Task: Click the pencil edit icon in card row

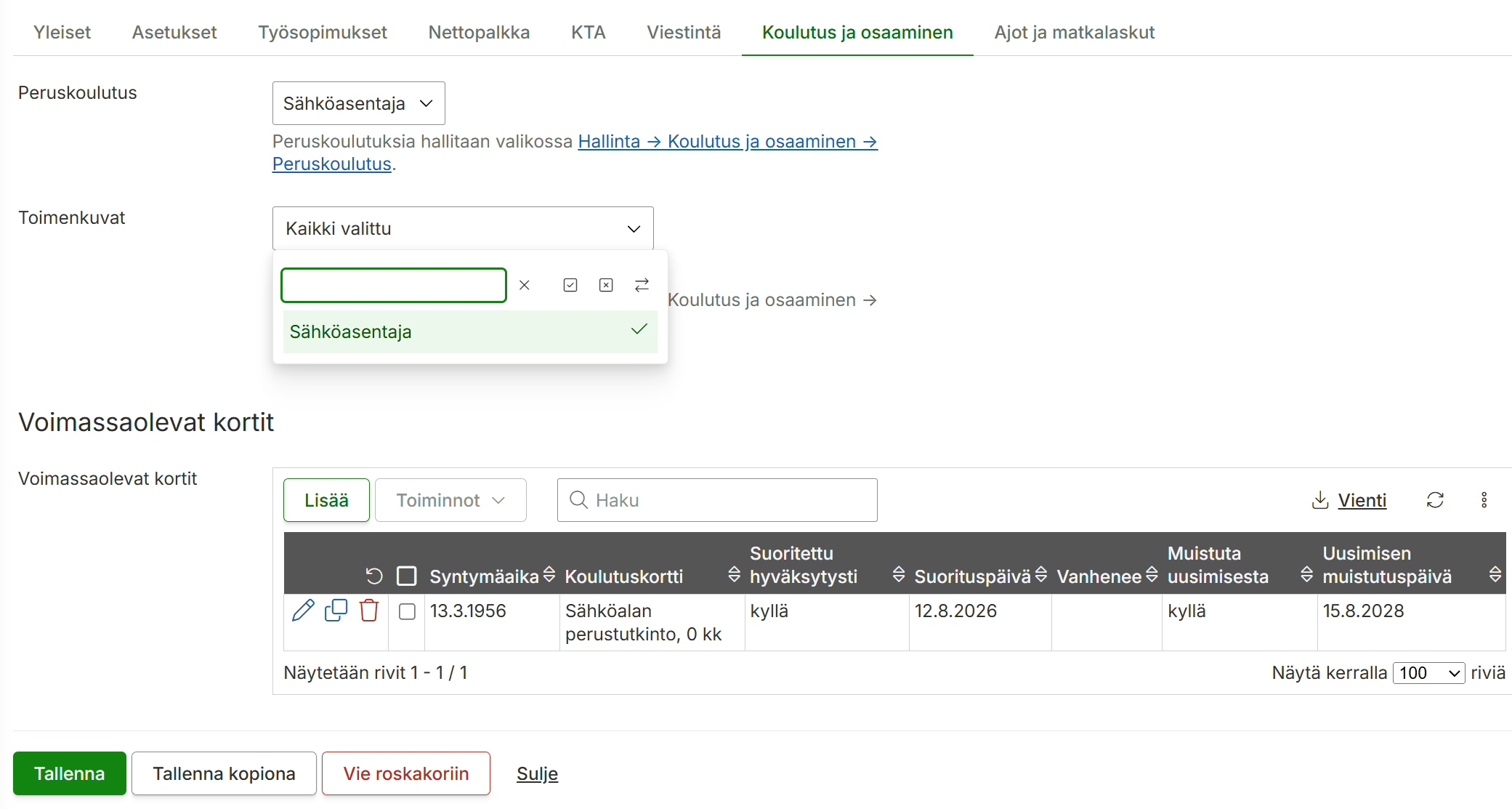Action: [x=303, y=611]
